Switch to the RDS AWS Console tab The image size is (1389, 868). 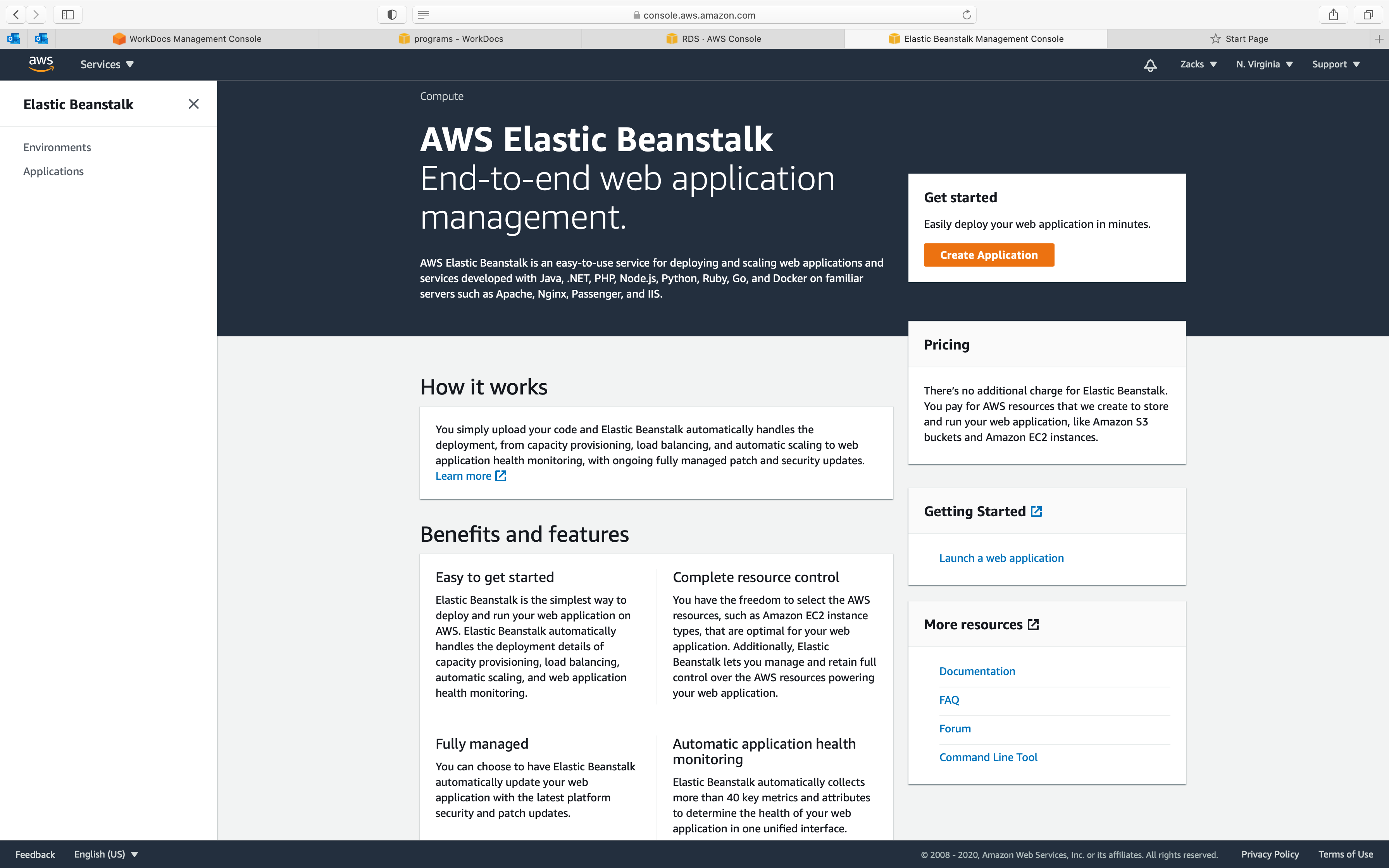713,39
